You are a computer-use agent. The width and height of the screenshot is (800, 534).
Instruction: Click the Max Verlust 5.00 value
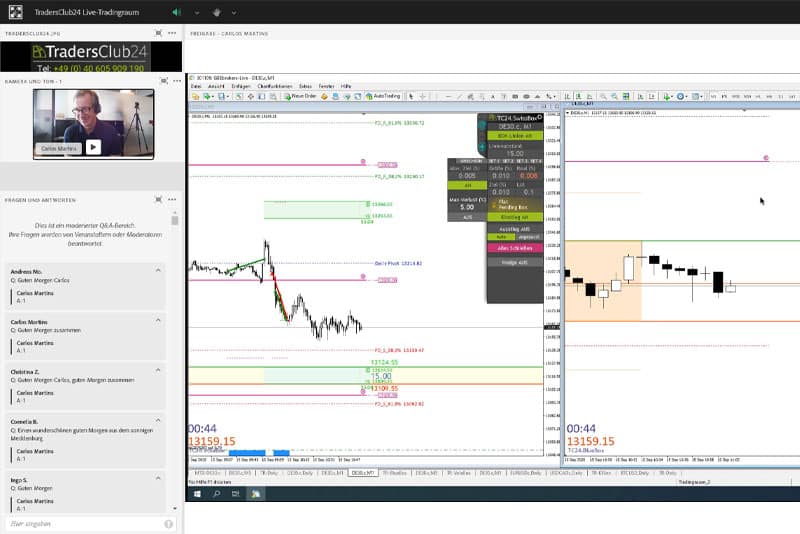467,207
